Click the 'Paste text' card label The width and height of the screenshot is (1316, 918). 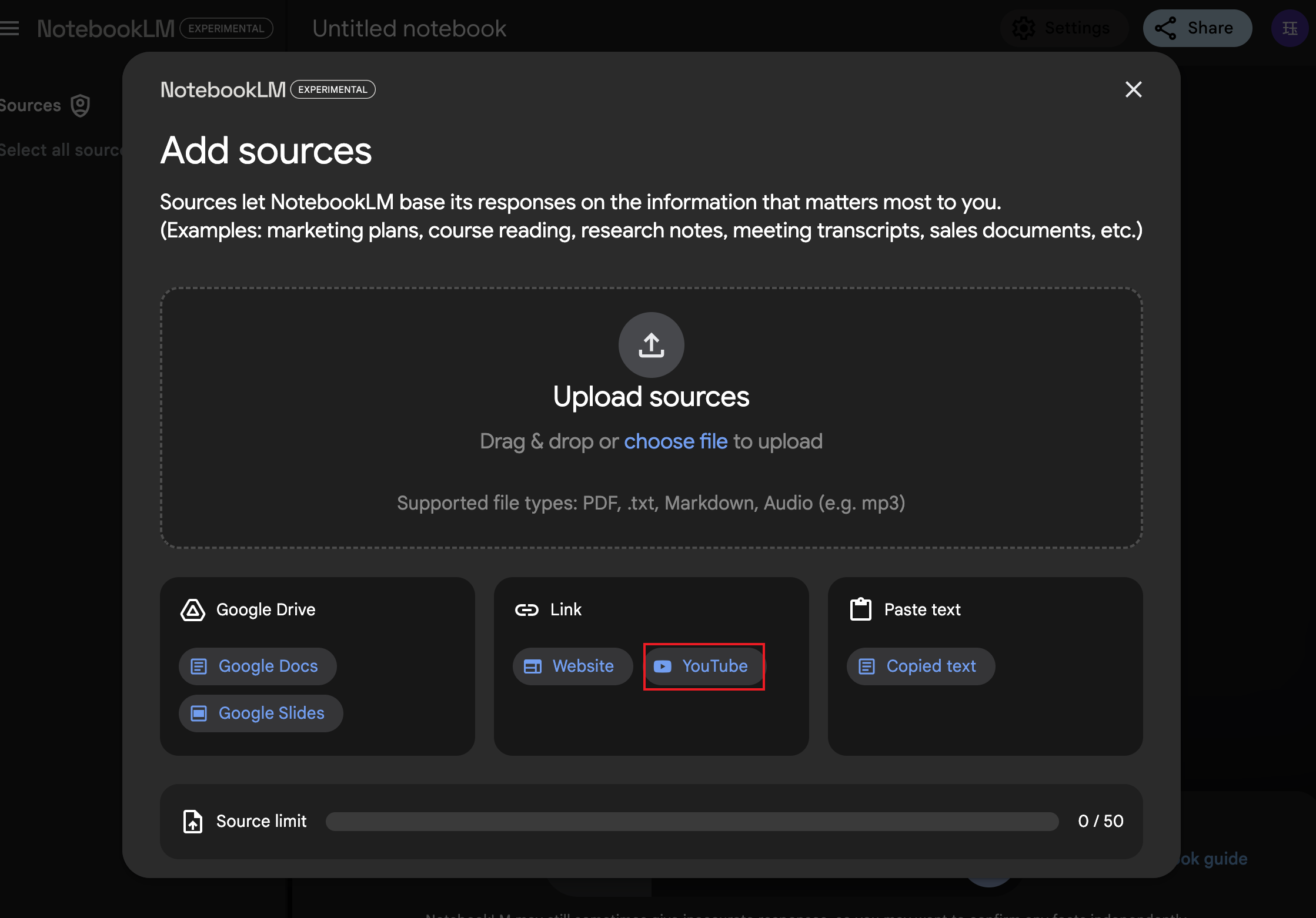pos(922,610)
